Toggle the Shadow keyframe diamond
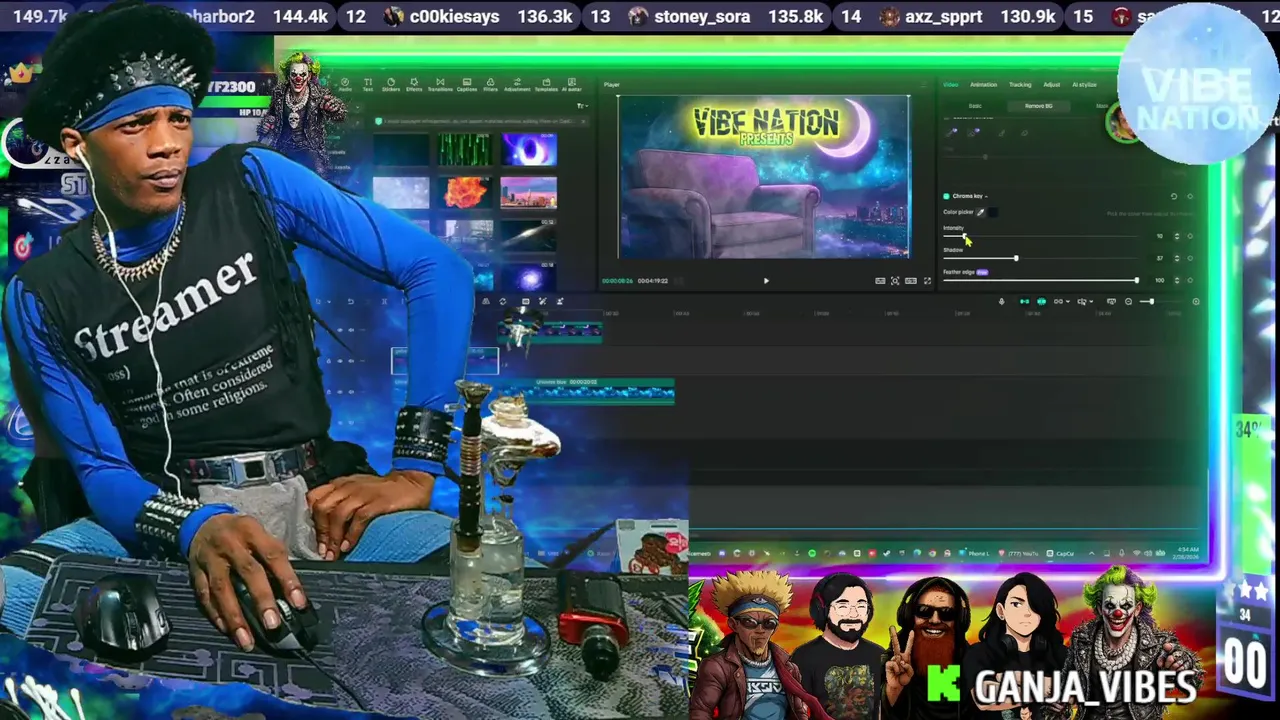The height and width of the screenshot is (720, 1280). click(x=1190, y=258)
